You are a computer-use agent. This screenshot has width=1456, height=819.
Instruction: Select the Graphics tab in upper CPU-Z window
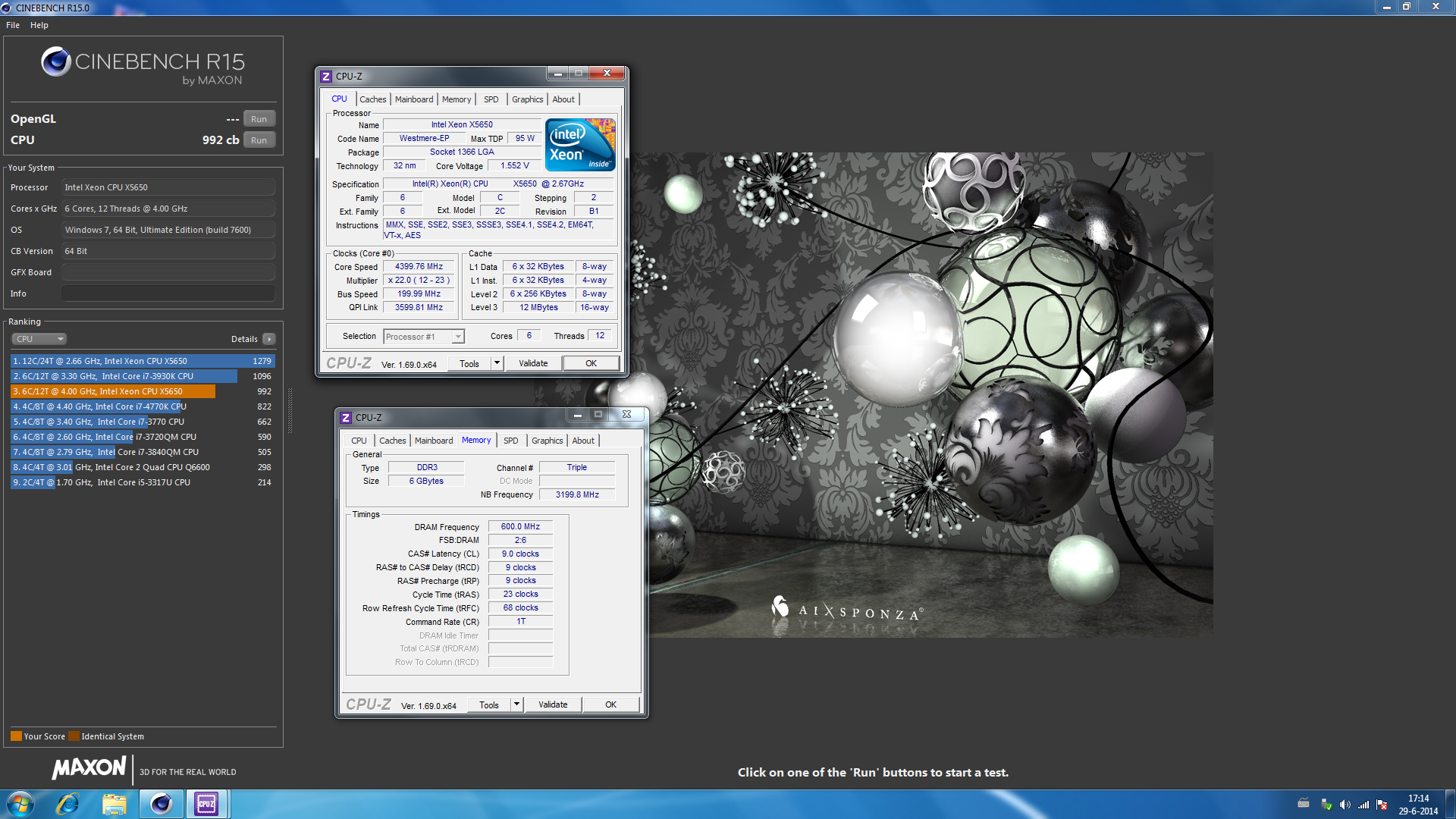pos(527,99)
